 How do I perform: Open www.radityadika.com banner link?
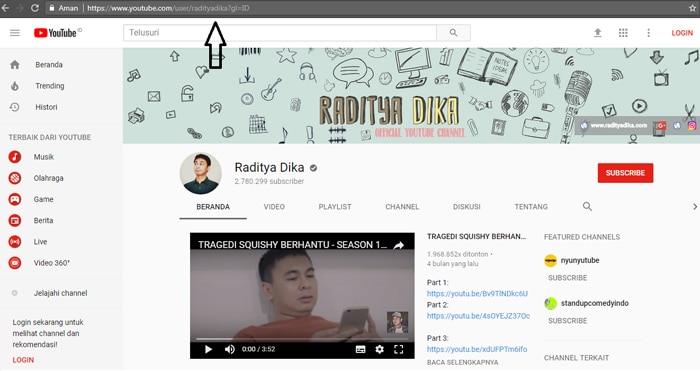pos(618,125)
